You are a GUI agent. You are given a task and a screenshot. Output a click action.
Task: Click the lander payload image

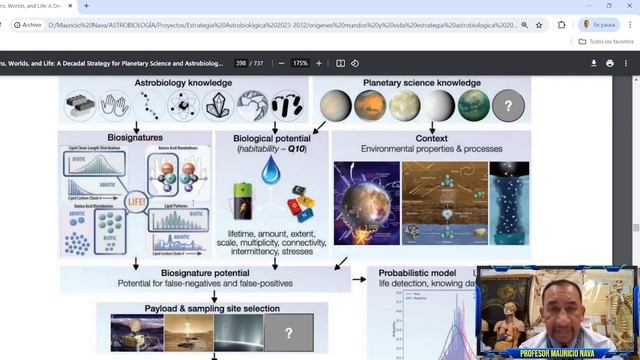point(137,333)
